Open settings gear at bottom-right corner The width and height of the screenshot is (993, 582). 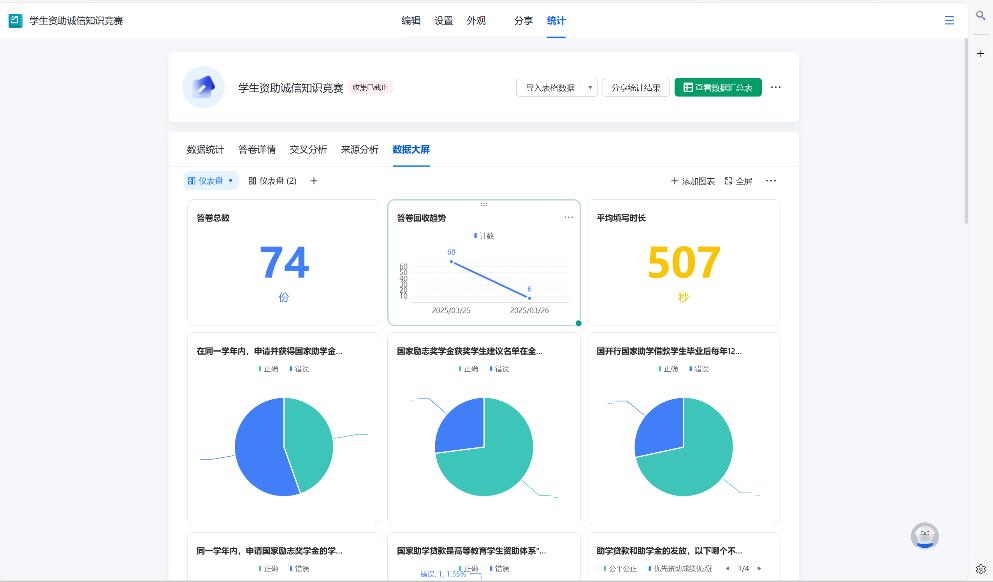(980, 569)
